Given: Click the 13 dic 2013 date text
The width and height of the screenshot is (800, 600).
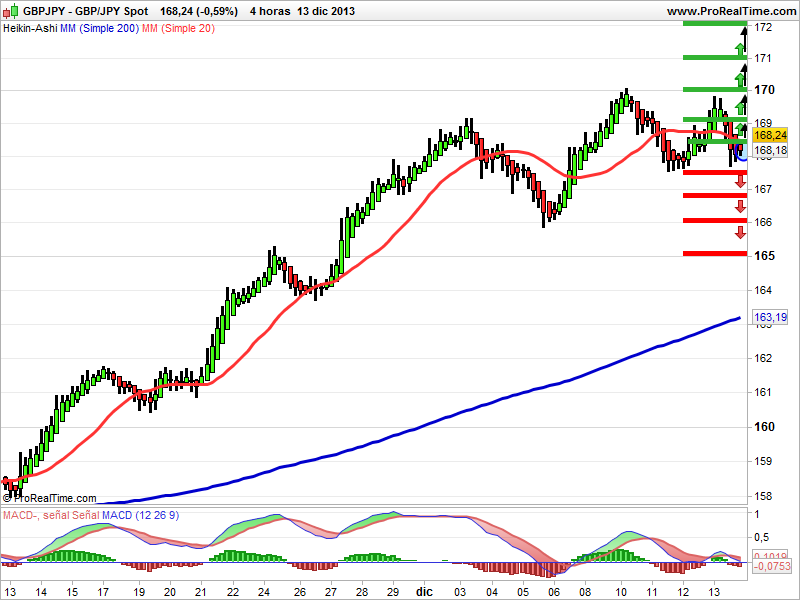Looking at the screenshot, I should coord(326,11).
